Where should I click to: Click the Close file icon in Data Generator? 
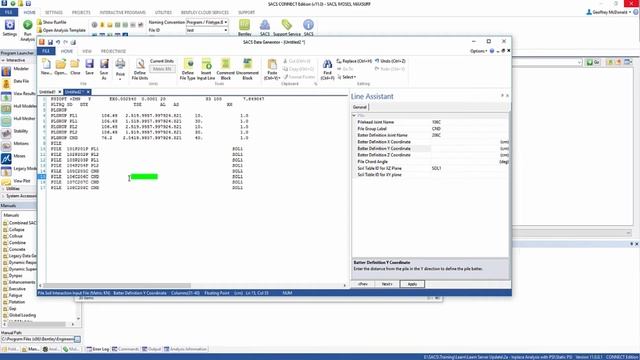click(75, 67)
